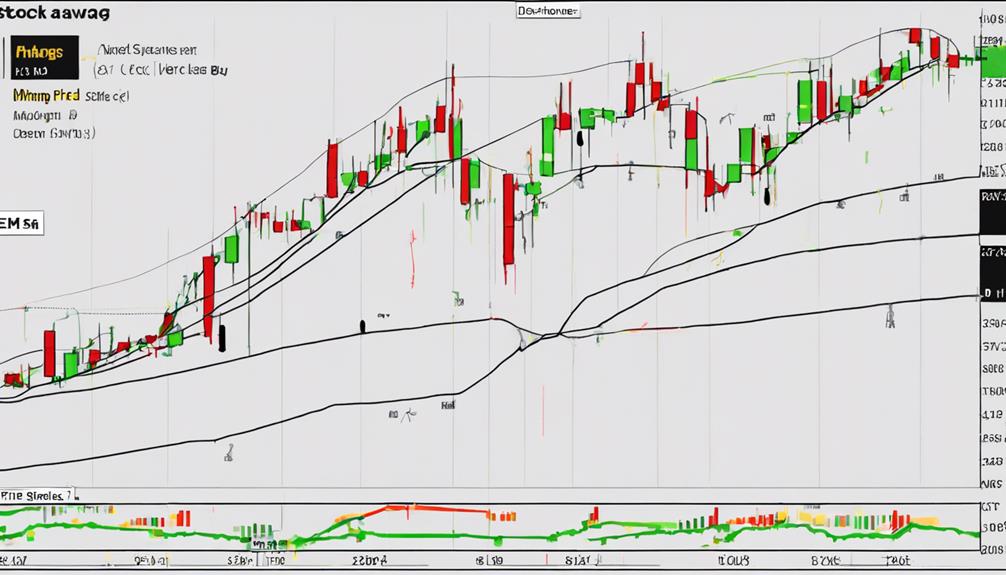
Task: Select the "Sireles" indicator panel label
Action: pos(37,495)
